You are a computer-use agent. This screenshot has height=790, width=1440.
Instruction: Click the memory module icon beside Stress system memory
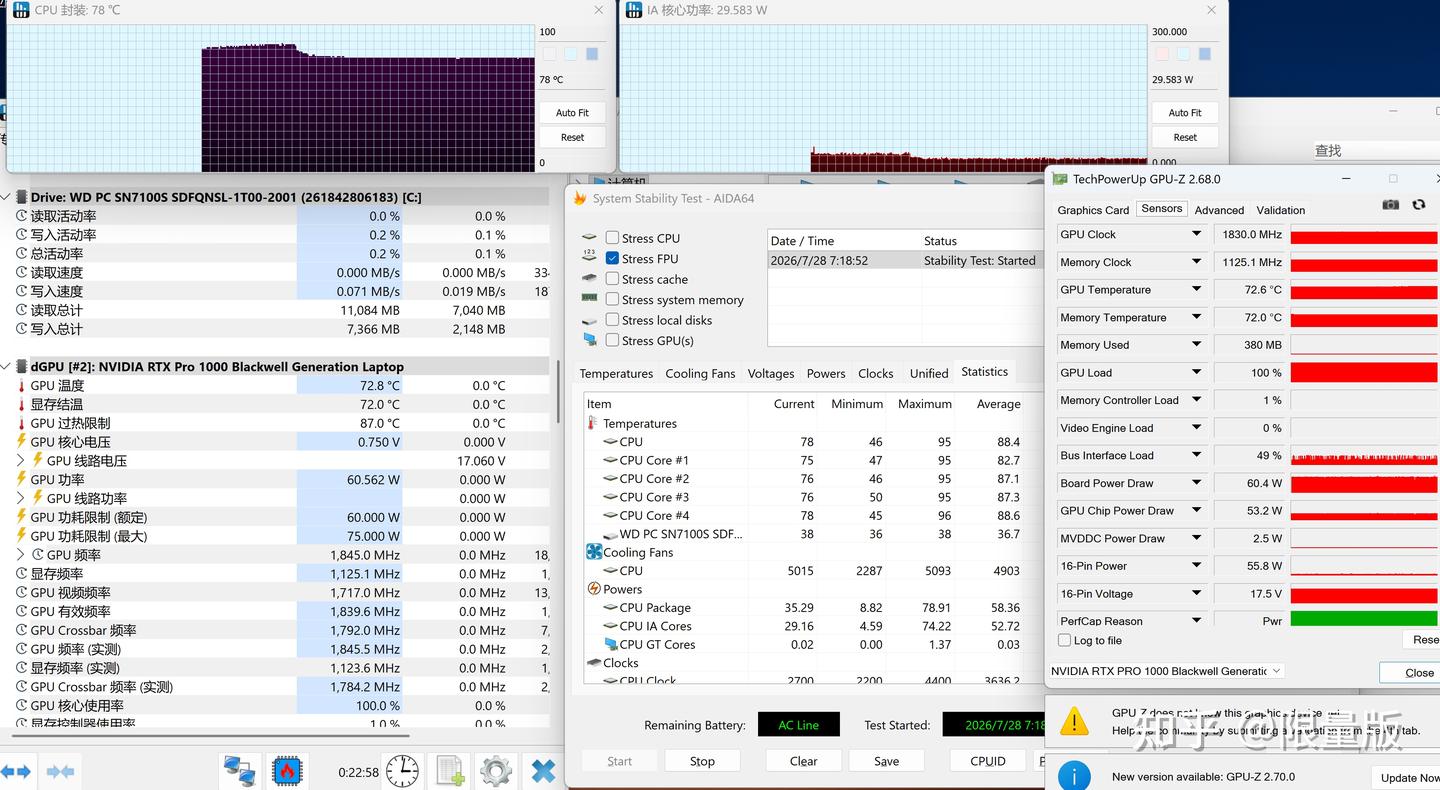point(589,299)
